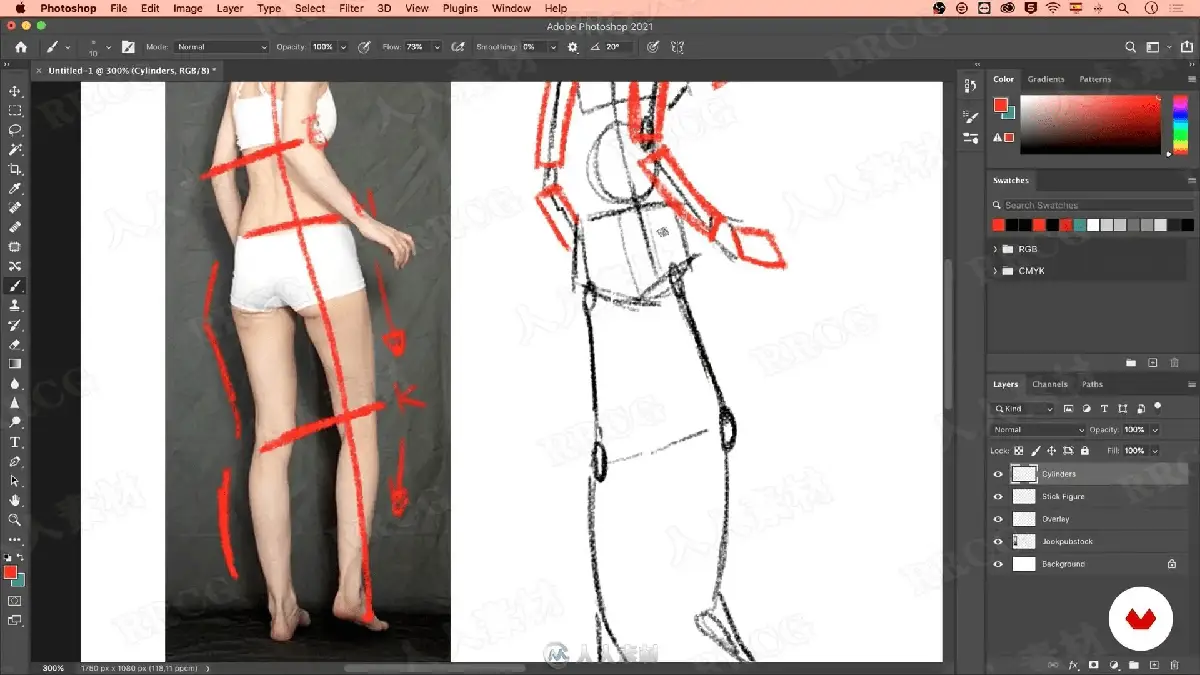Expand the CMYK swatch group
The image size is (1200, 675).
996,271
